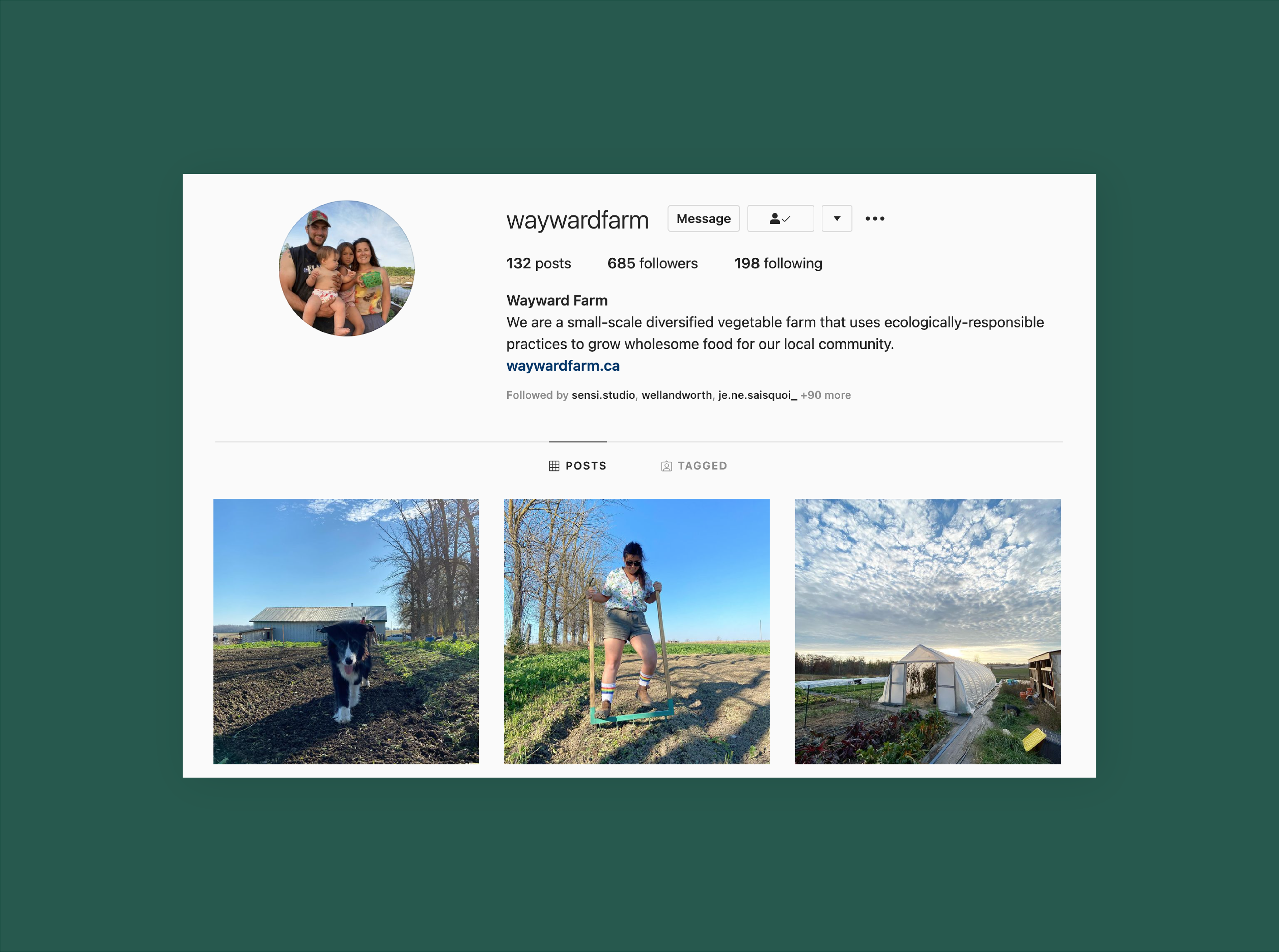Open the woman with broadfork post

(637, 632)
